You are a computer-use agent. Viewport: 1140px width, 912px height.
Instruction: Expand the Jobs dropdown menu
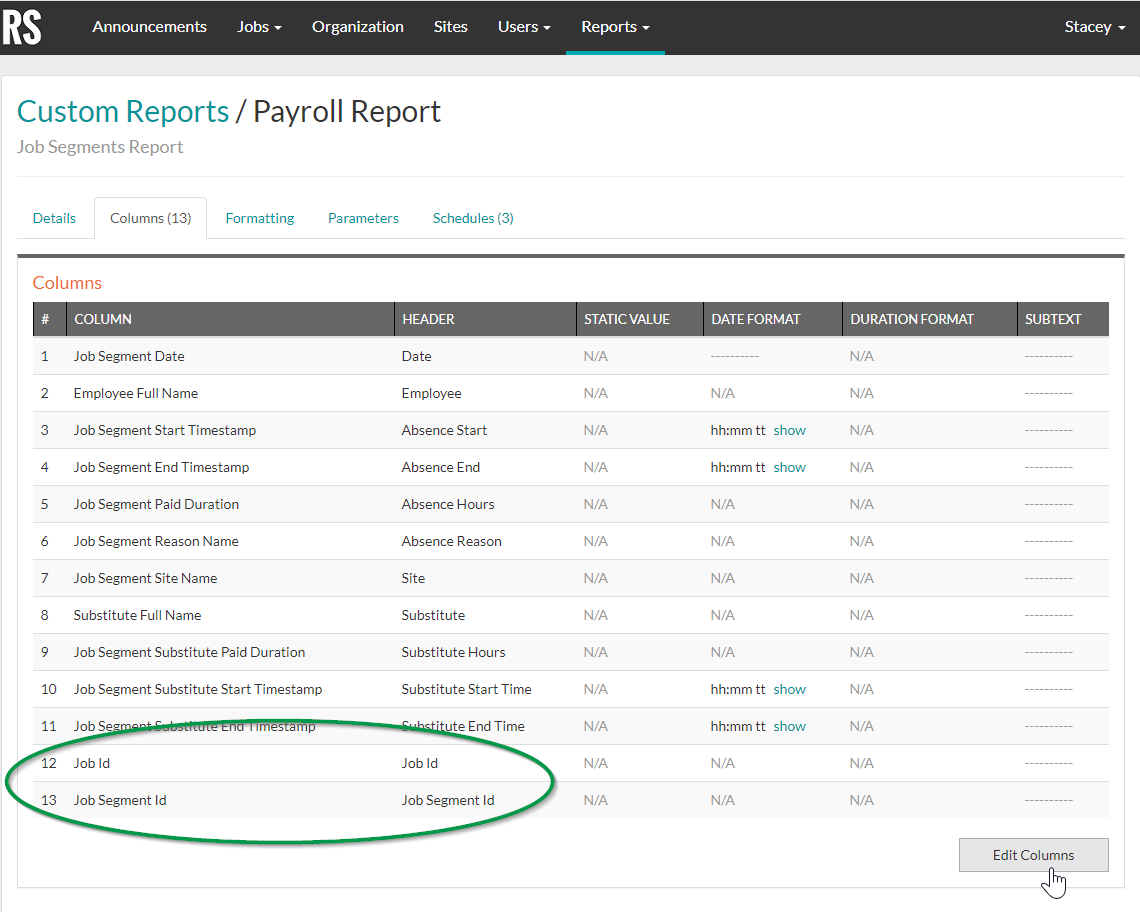[x=259, y=27]
